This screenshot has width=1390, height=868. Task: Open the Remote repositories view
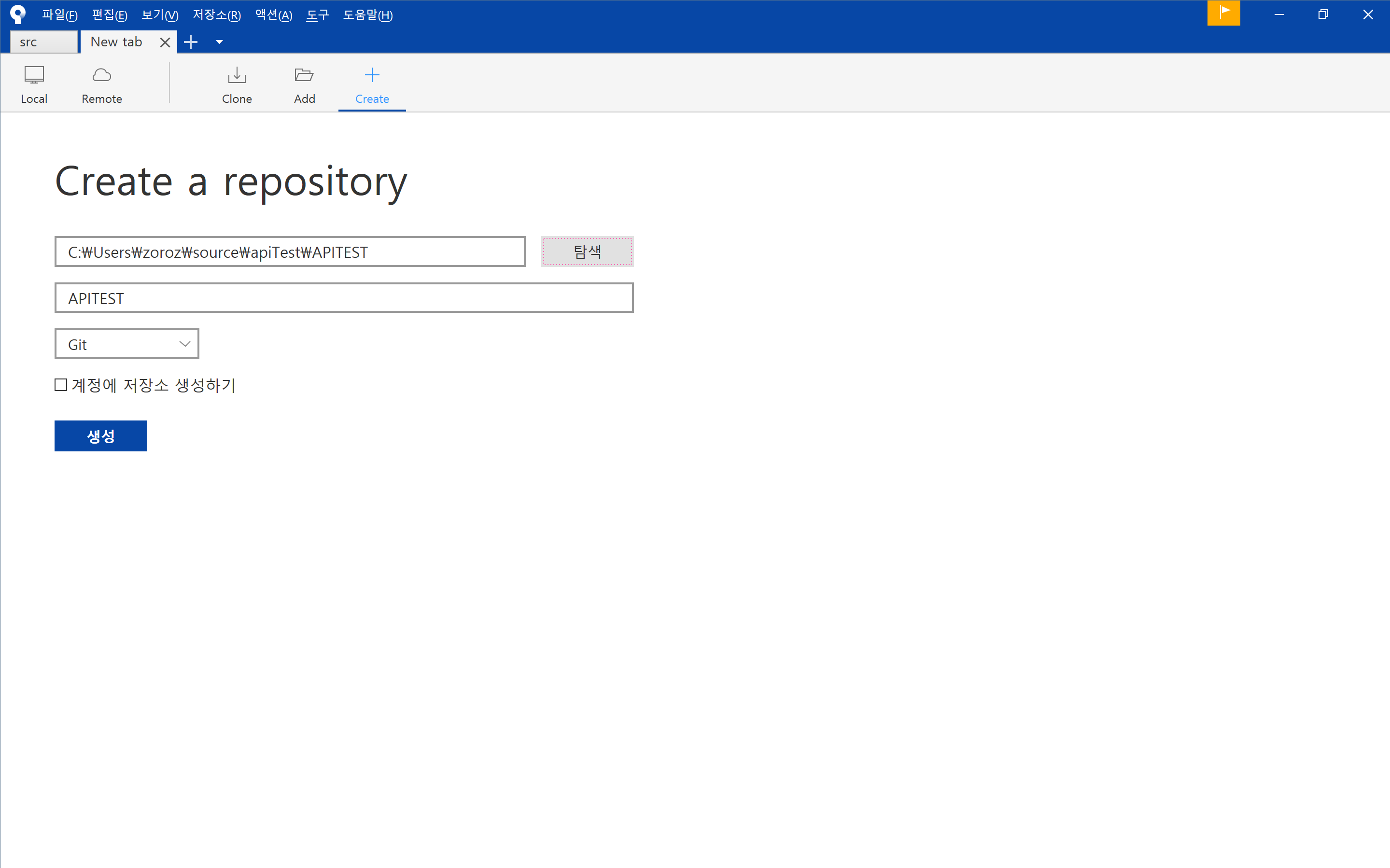(x=101, y=84)
